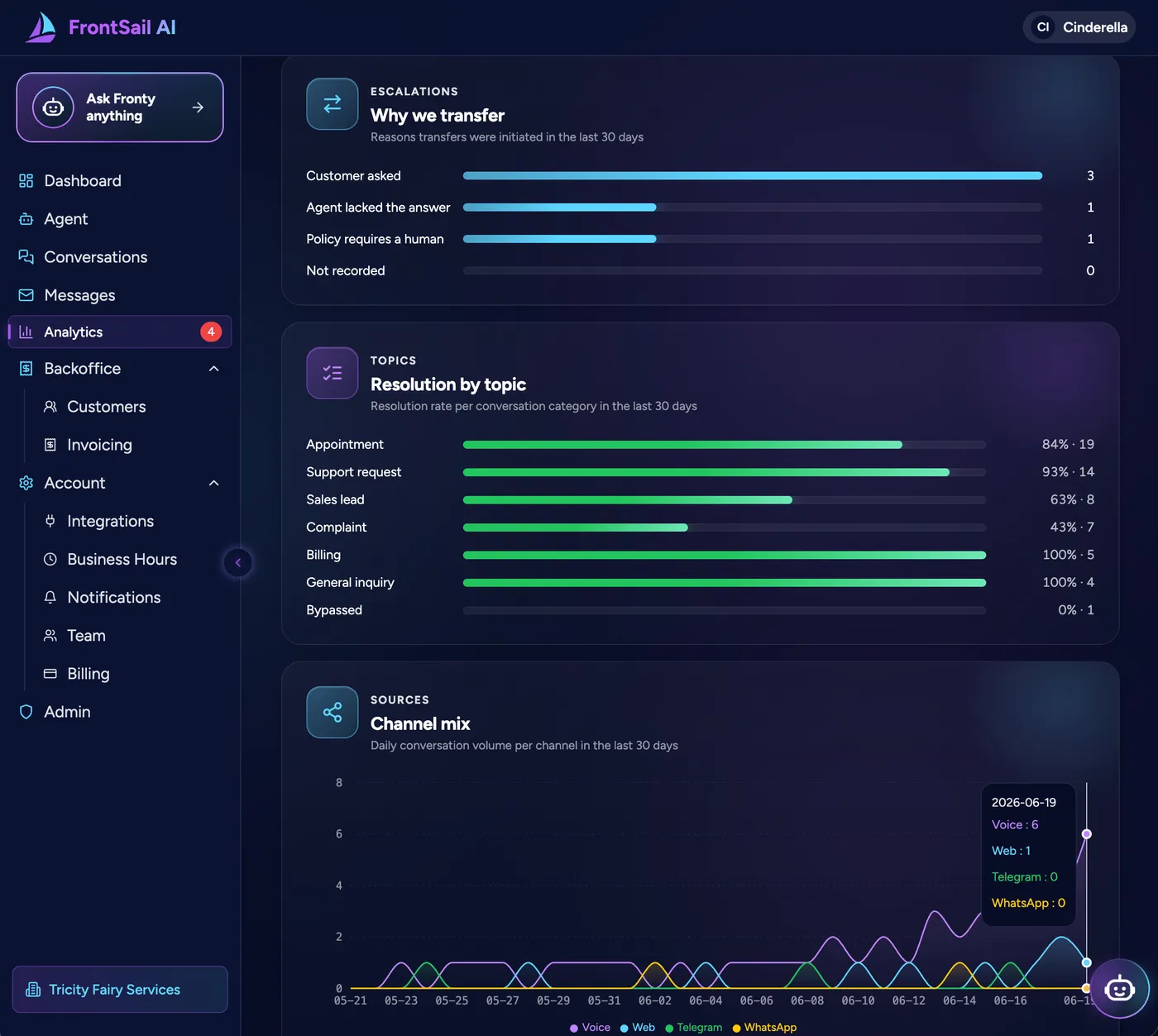Open the Admin section
Screen dimensions: 1158x1036
pyautogui.click(x=120, y=712)
